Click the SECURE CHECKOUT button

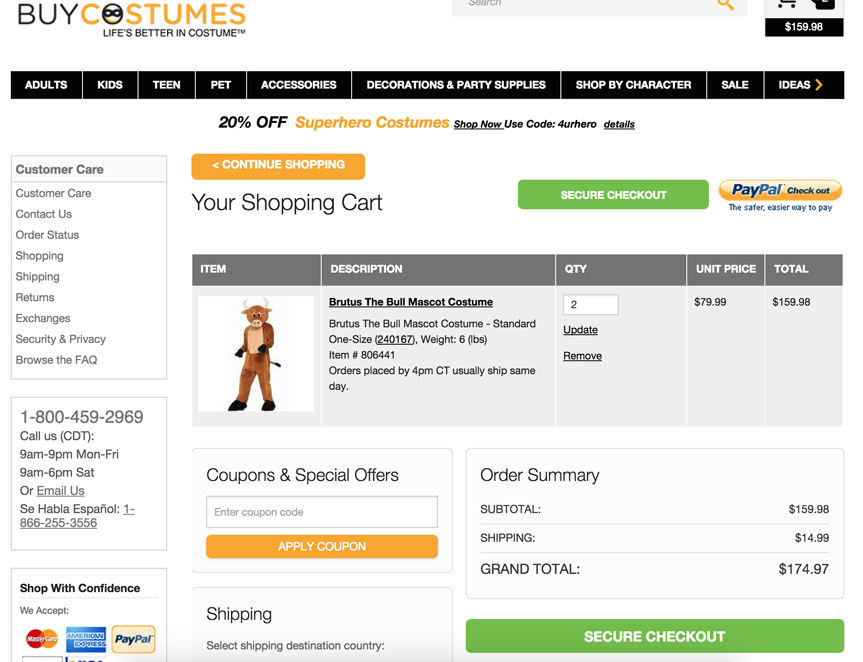(x=612, y=194)
